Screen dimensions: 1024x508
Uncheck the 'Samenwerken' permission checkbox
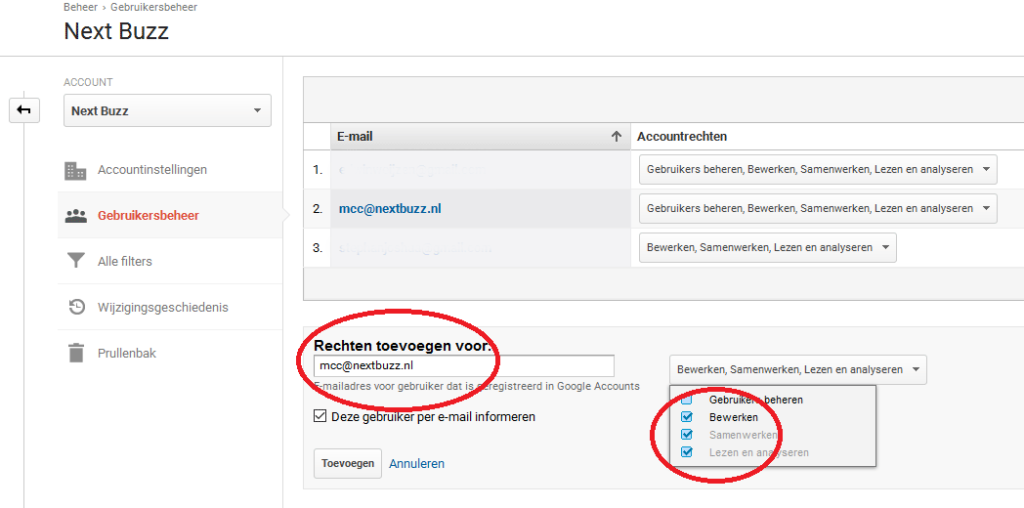tap(686, 435)
